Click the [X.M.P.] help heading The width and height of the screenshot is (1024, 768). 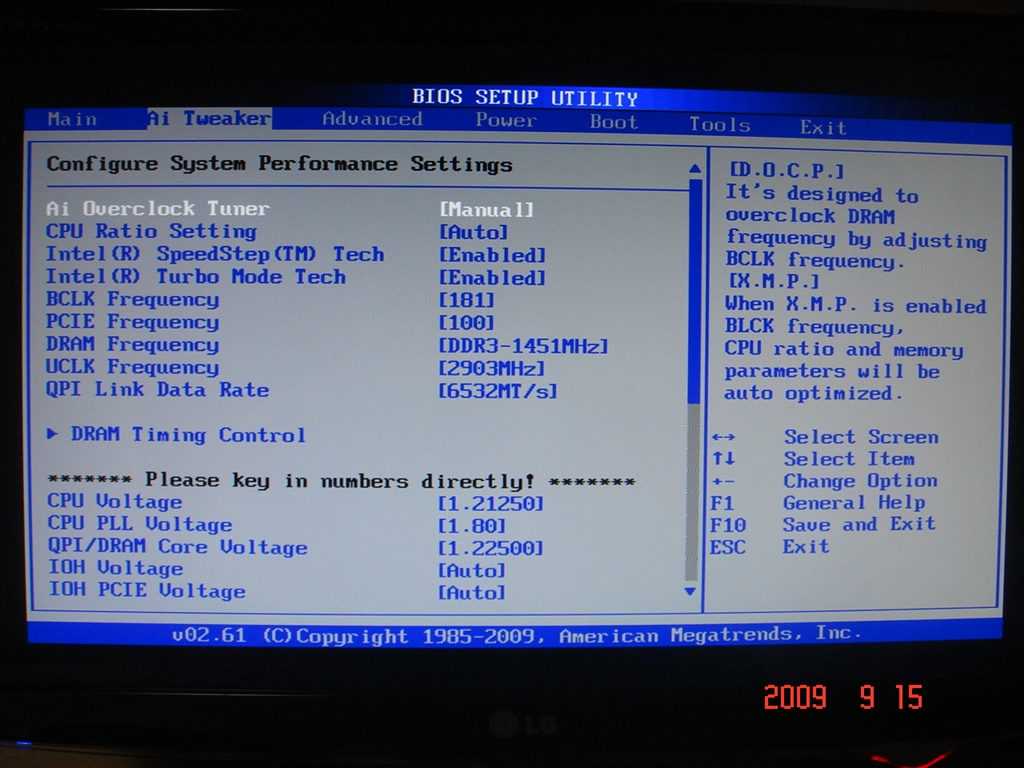773,281
